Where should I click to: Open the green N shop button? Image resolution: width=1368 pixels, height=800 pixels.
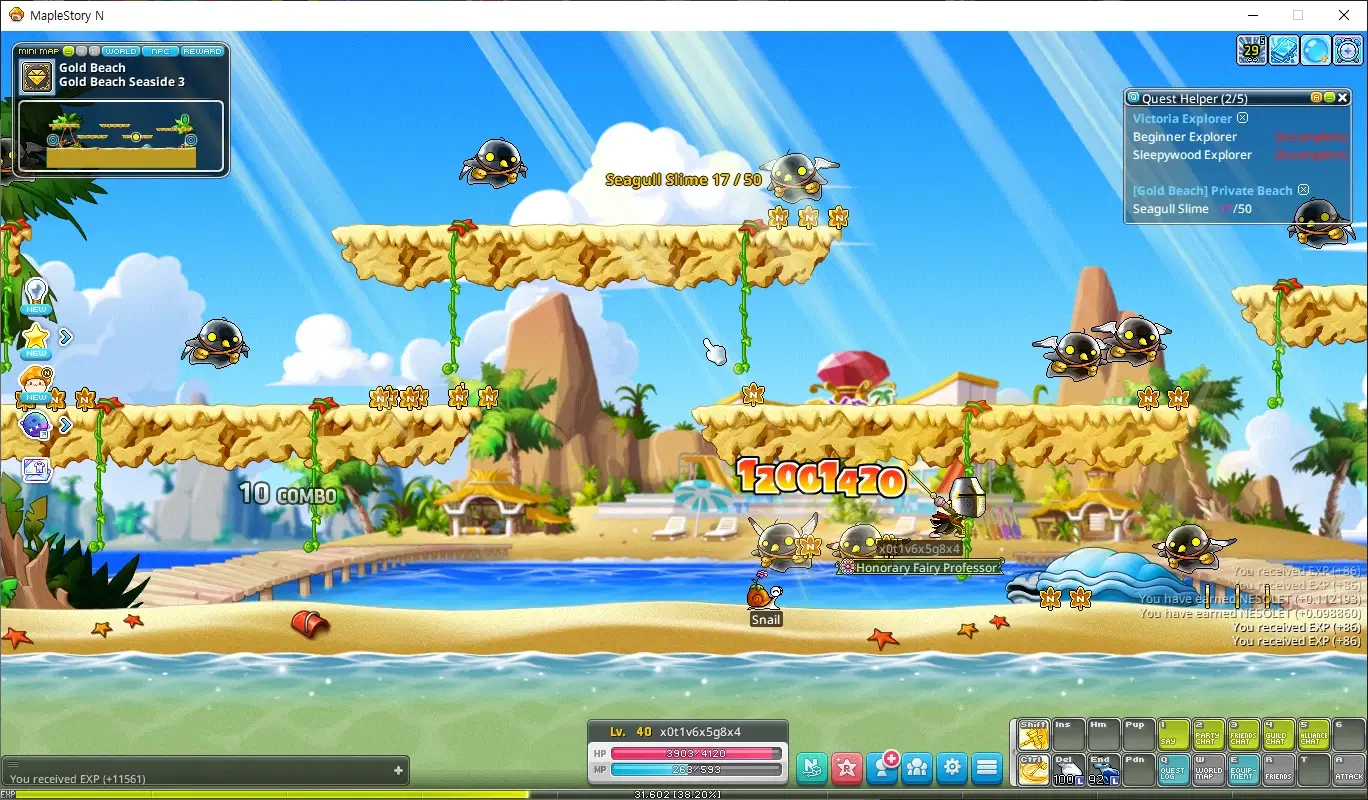pyautogui.click(x=812, y=767)
